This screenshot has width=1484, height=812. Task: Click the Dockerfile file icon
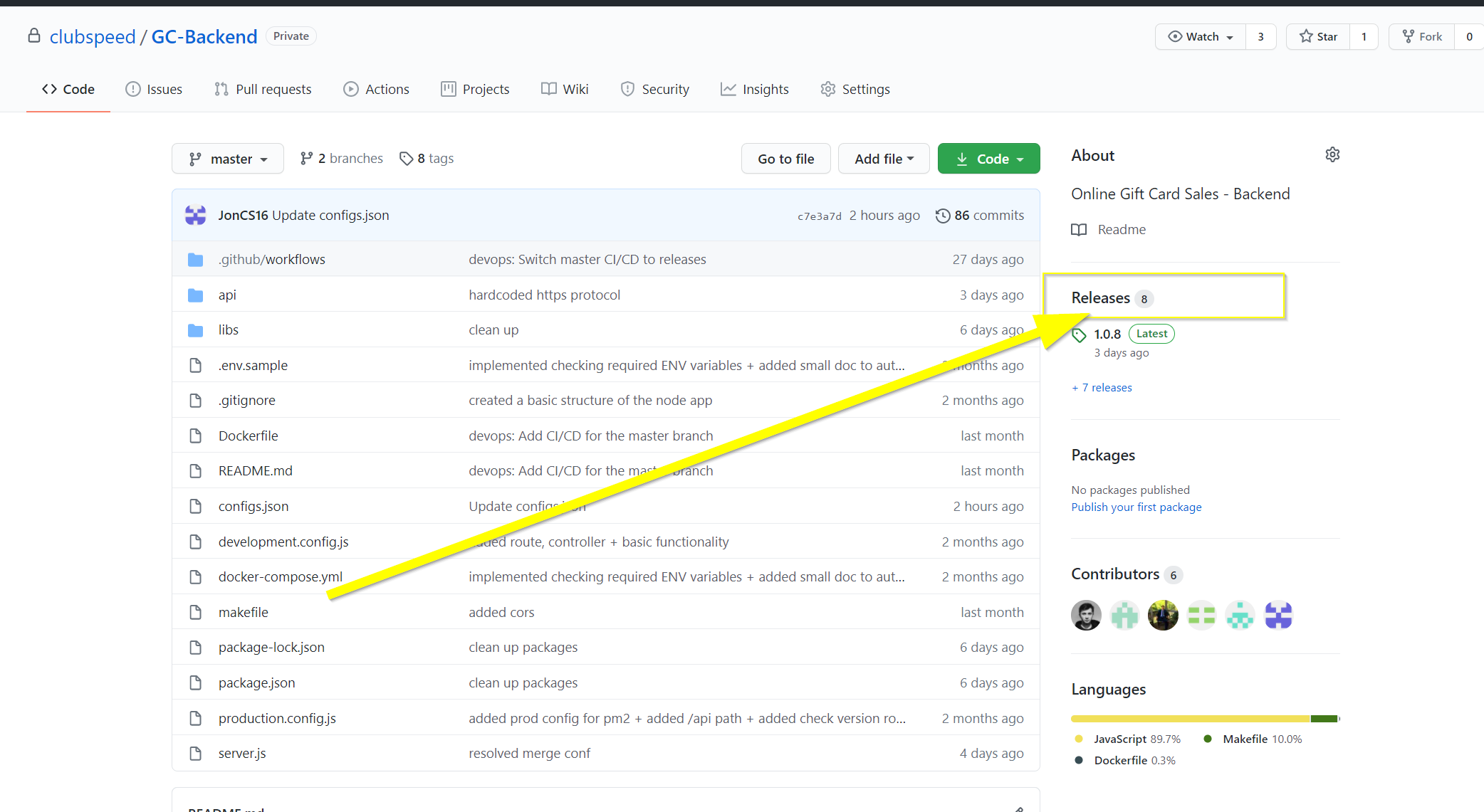coord(196,436)
